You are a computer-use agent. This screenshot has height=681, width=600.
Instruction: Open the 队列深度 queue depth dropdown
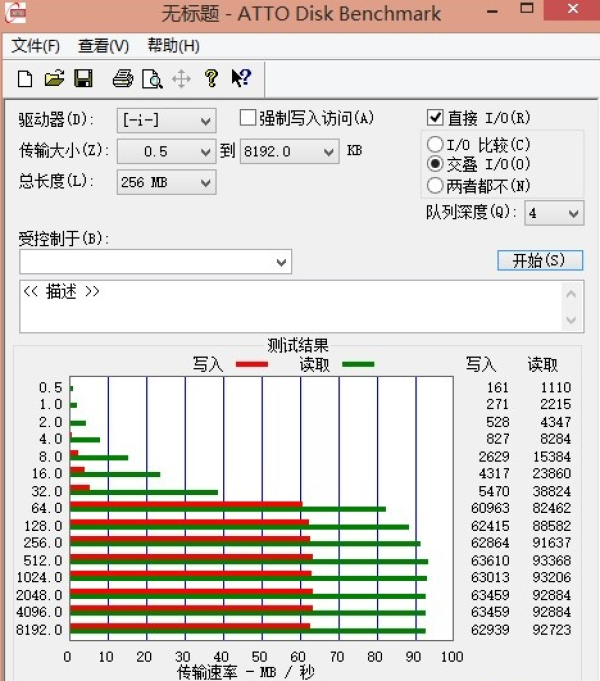click(554, 213)
